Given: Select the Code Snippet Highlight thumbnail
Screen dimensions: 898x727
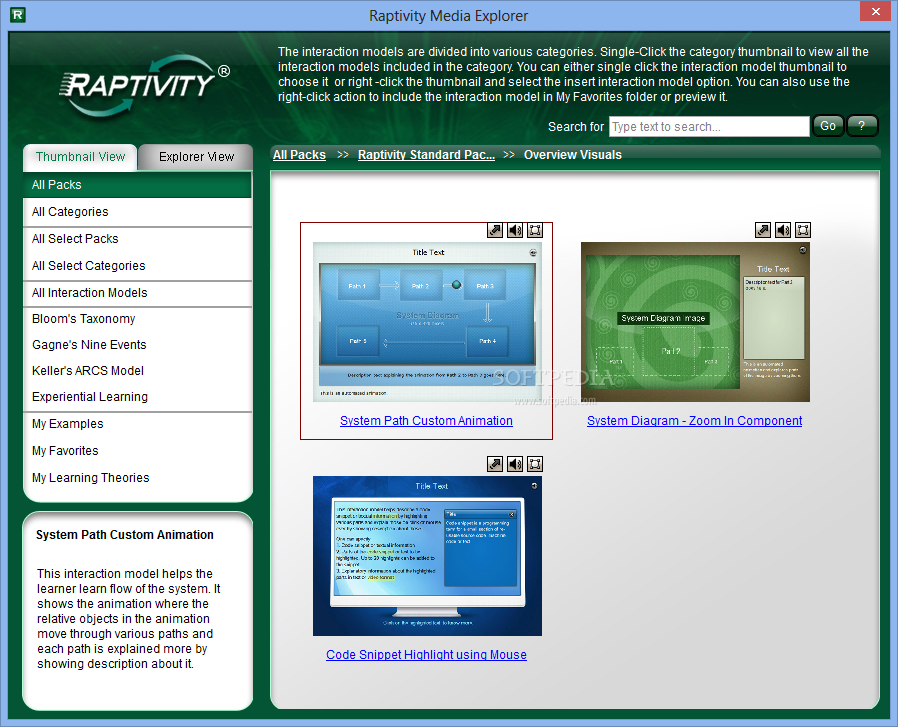Looking at the screenshot, I should pos(427,556).
